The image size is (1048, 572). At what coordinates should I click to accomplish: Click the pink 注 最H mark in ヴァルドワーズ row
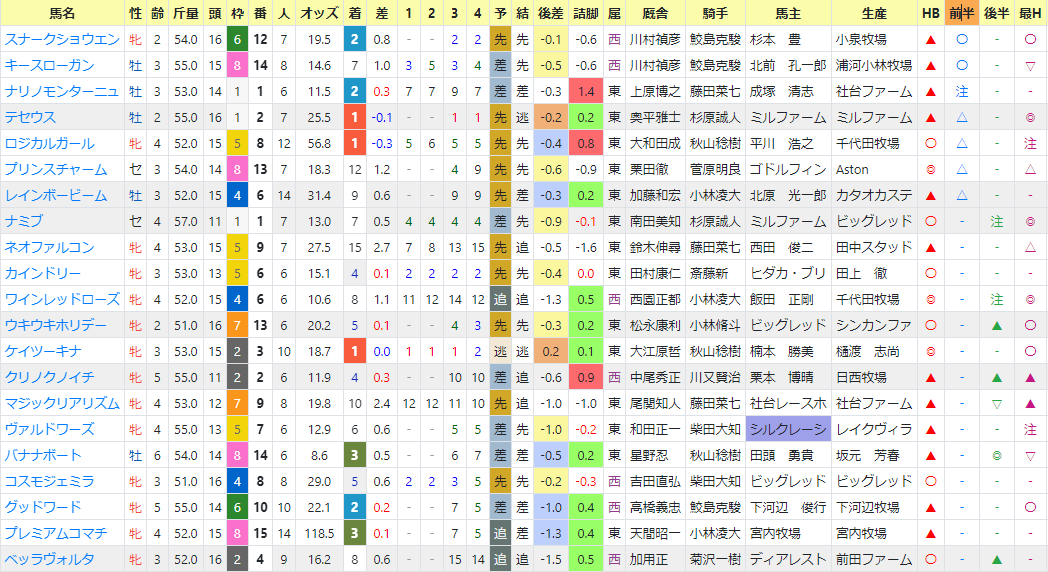1031,430
